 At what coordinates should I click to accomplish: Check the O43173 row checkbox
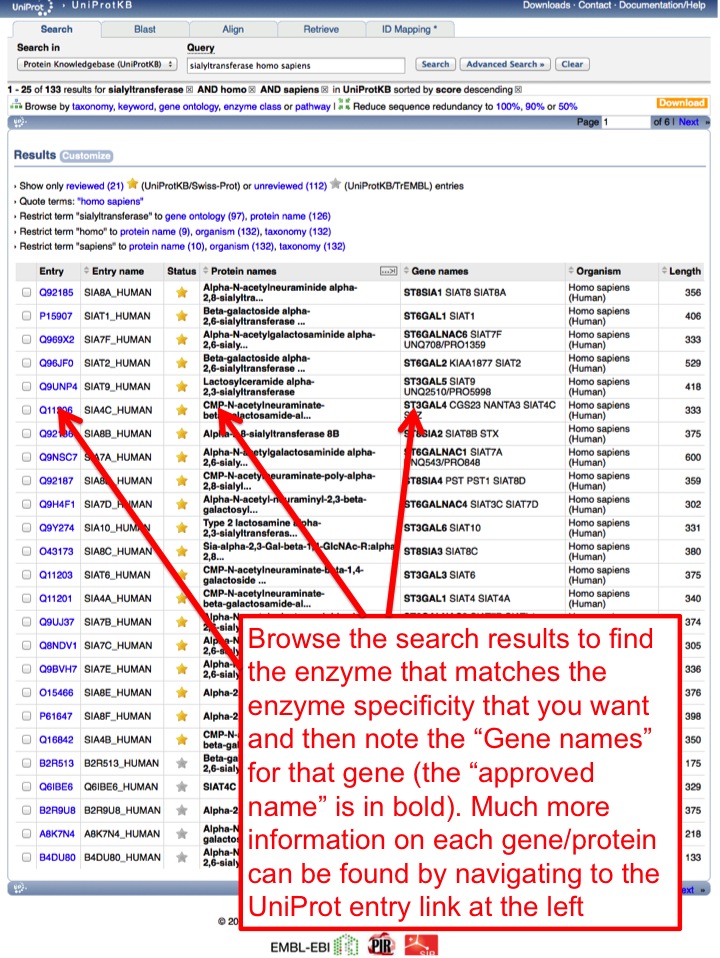click(x=26, y=551)
